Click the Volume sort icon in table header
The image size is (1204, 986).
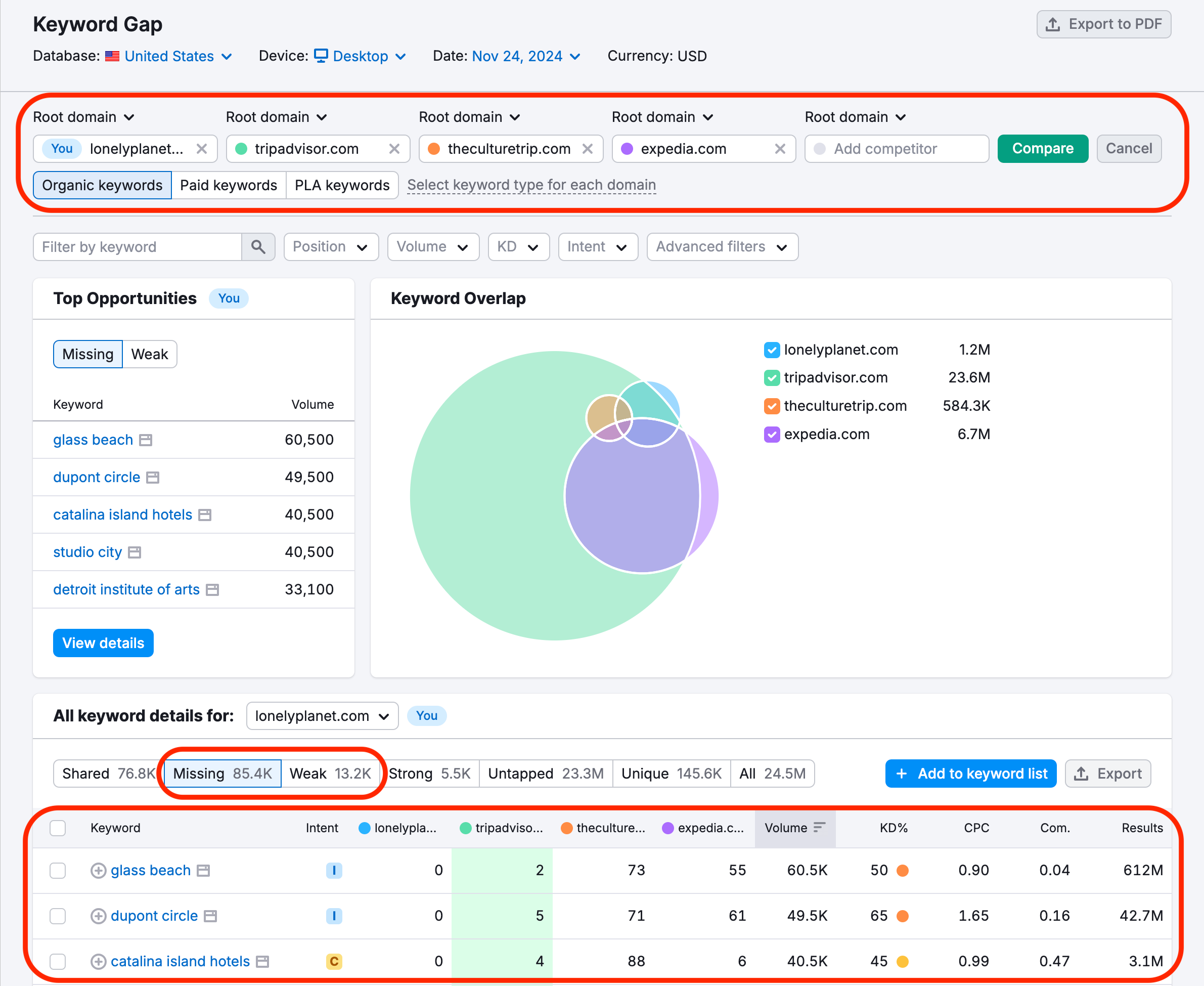[819, 828]
